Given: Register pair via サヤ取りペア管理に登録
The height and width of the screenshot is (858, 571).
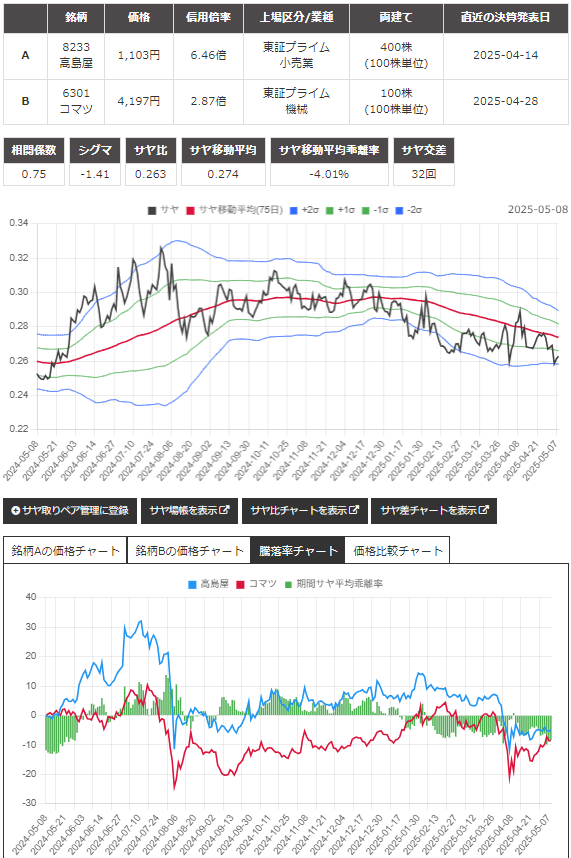Looking at the screenshot, I should 70,511.
